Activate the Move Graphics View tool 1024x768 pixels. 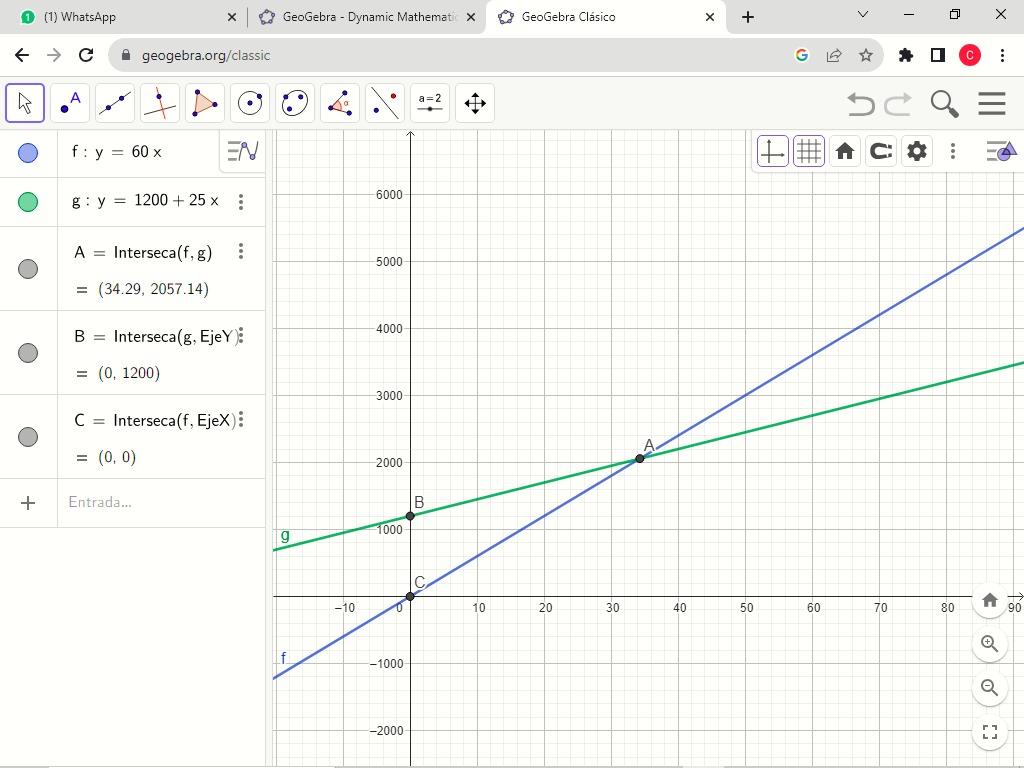[475, 103]
